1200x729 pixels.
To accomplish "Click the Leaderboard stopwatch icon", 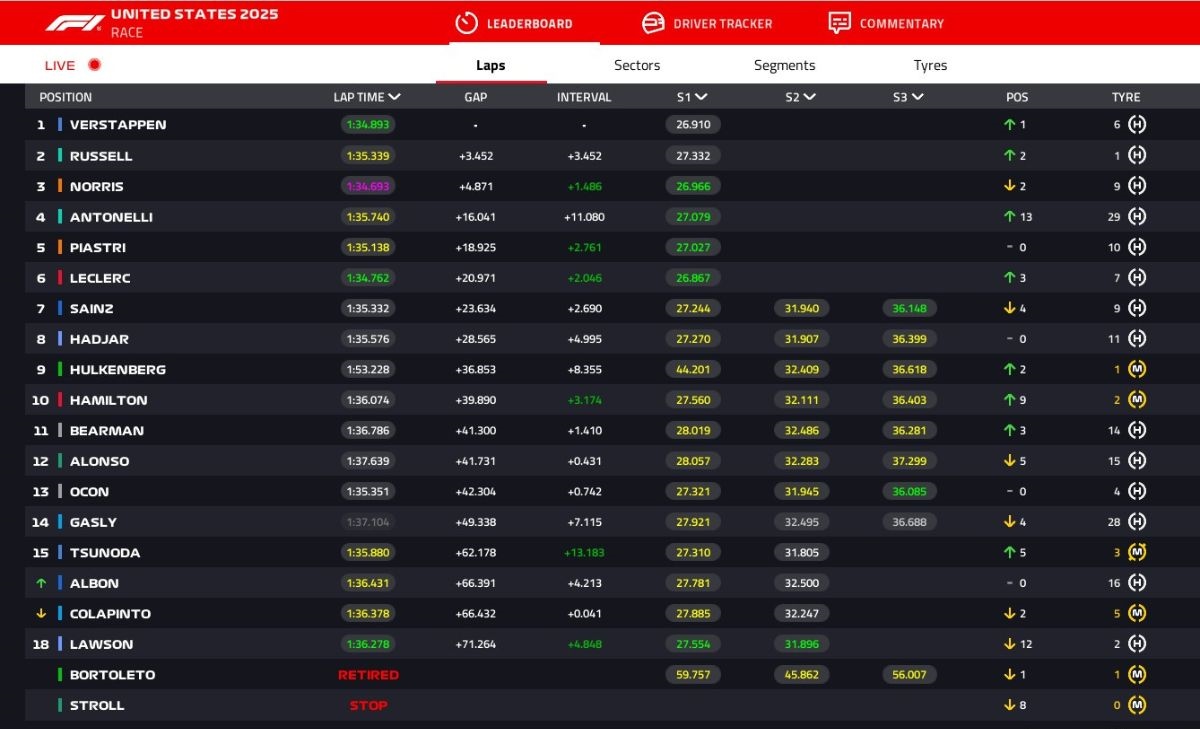I will click(466, 23).
